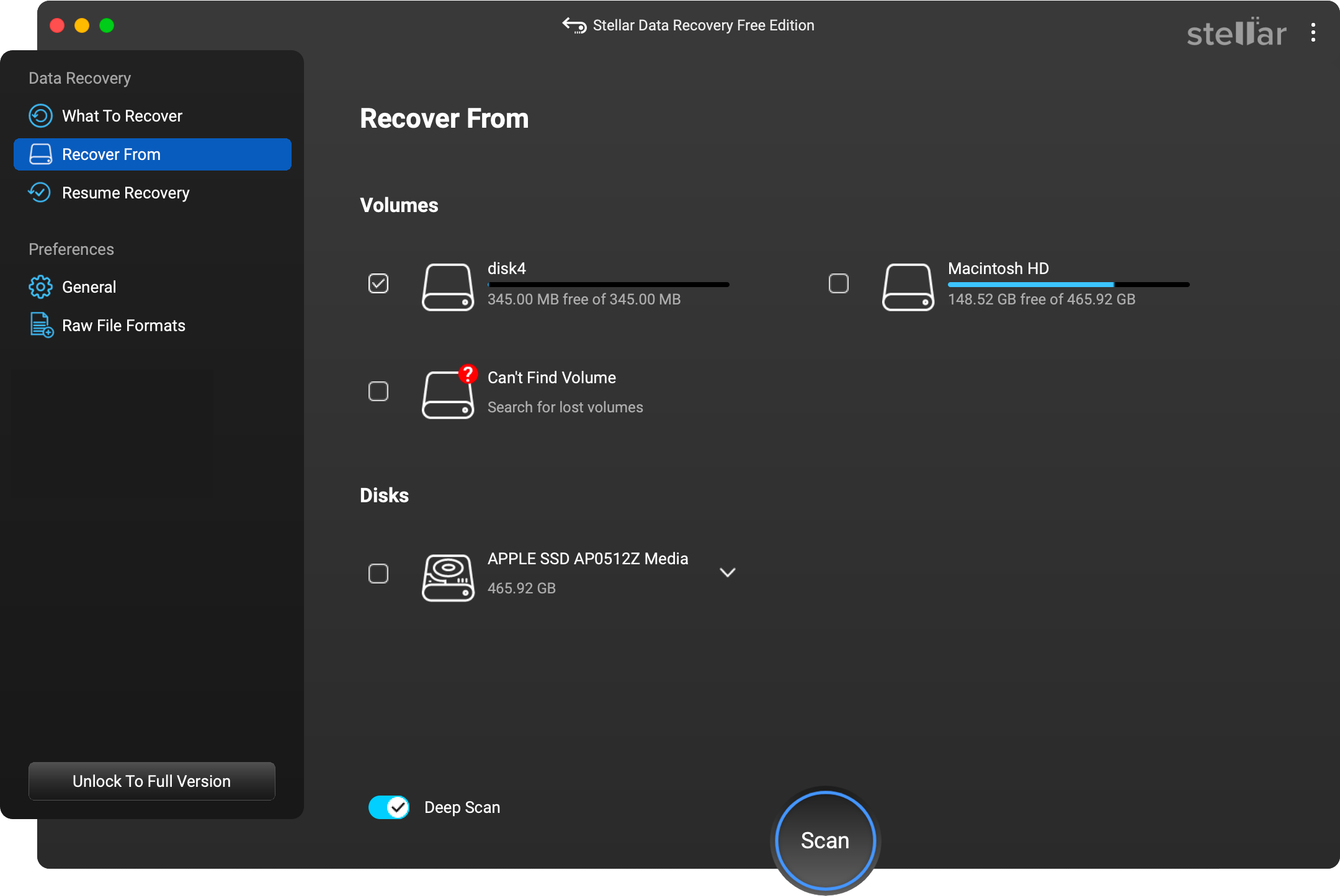This screenshot has width=1340, height=896.
Task: Open the three-dot menu at top right
Action: pyautogui.click(x=1313, y=33)
